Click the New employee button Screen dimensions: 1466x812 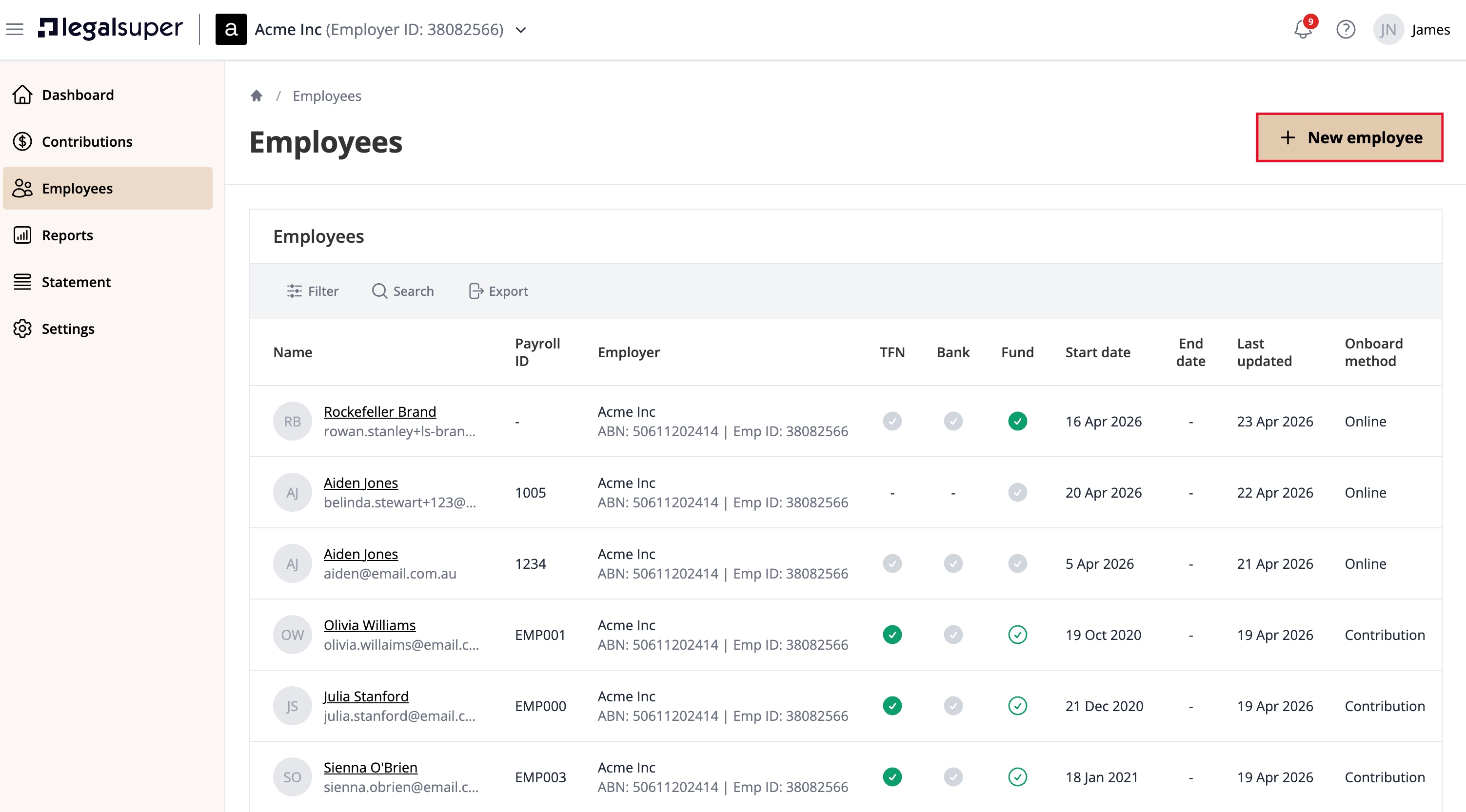1349,137
